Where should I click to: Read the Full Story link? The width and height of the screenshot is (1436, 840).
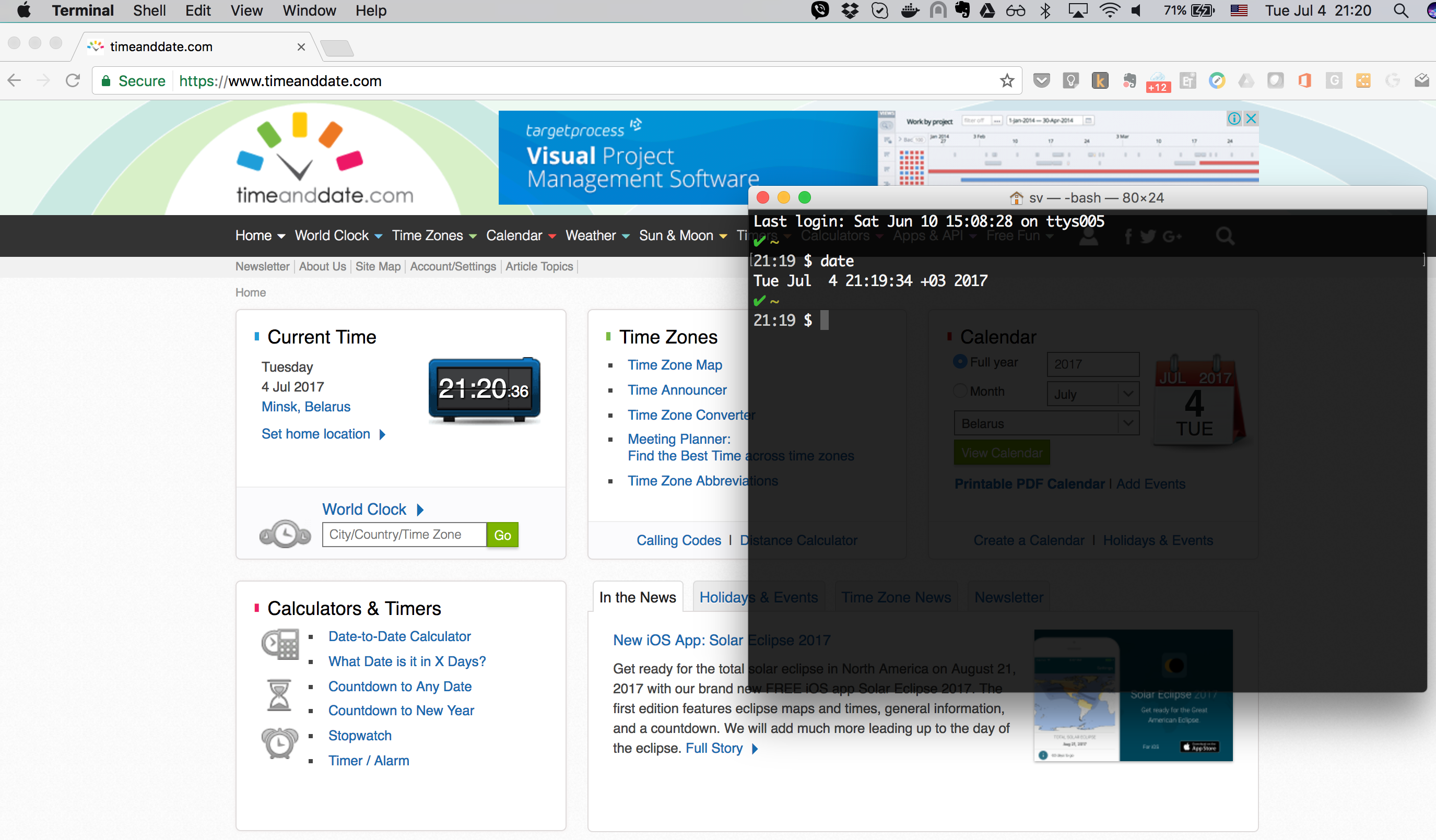722,748
